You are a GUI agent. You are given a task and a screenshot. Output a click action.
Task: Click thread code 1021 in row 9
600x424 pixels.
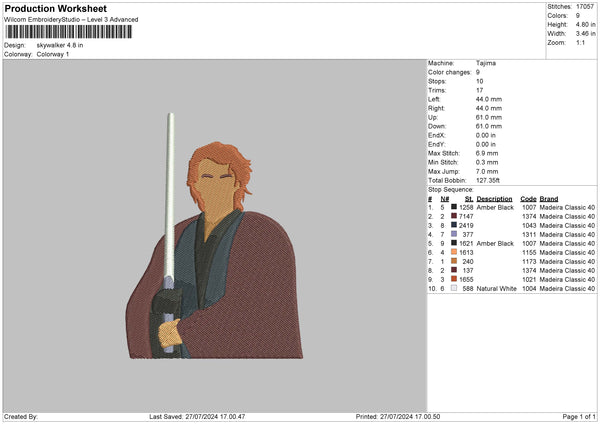(529, 279)
